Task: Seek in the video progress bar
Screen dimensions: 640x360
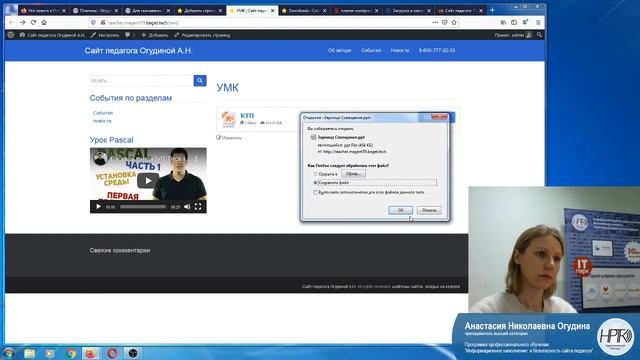Action: click(x=142, y=207)
